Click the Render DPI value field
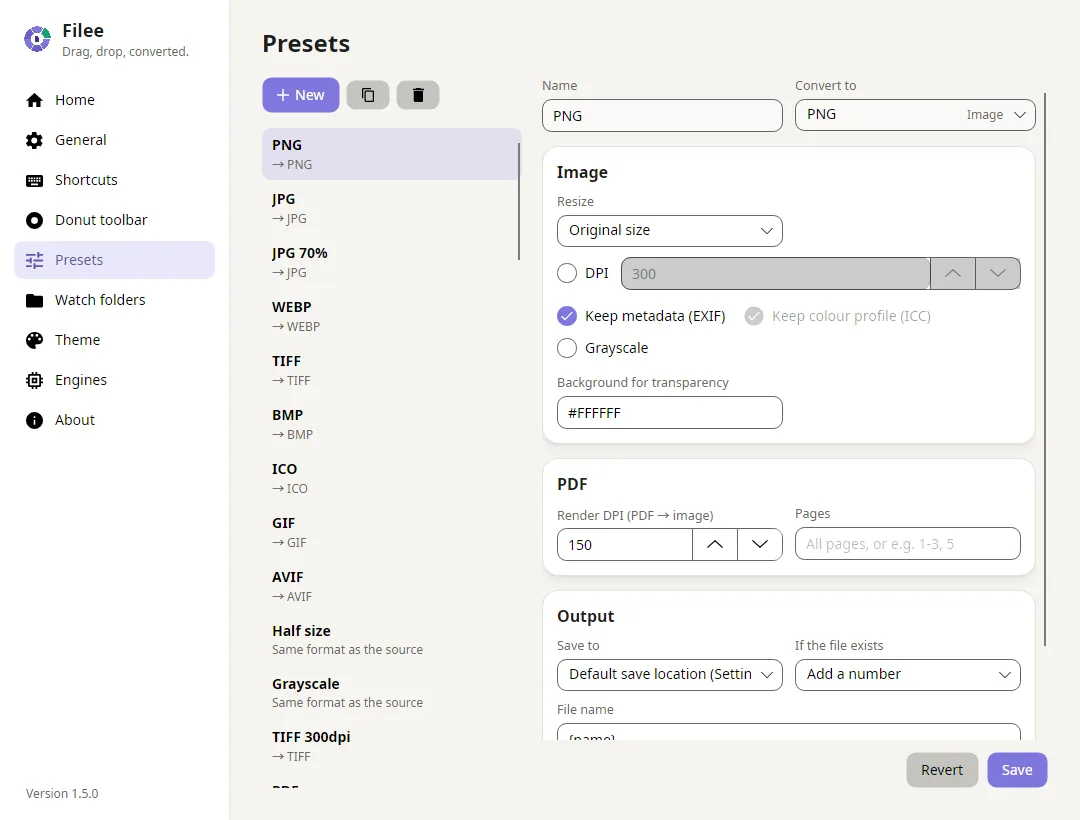1080x820 pixels. click(624, 545)
